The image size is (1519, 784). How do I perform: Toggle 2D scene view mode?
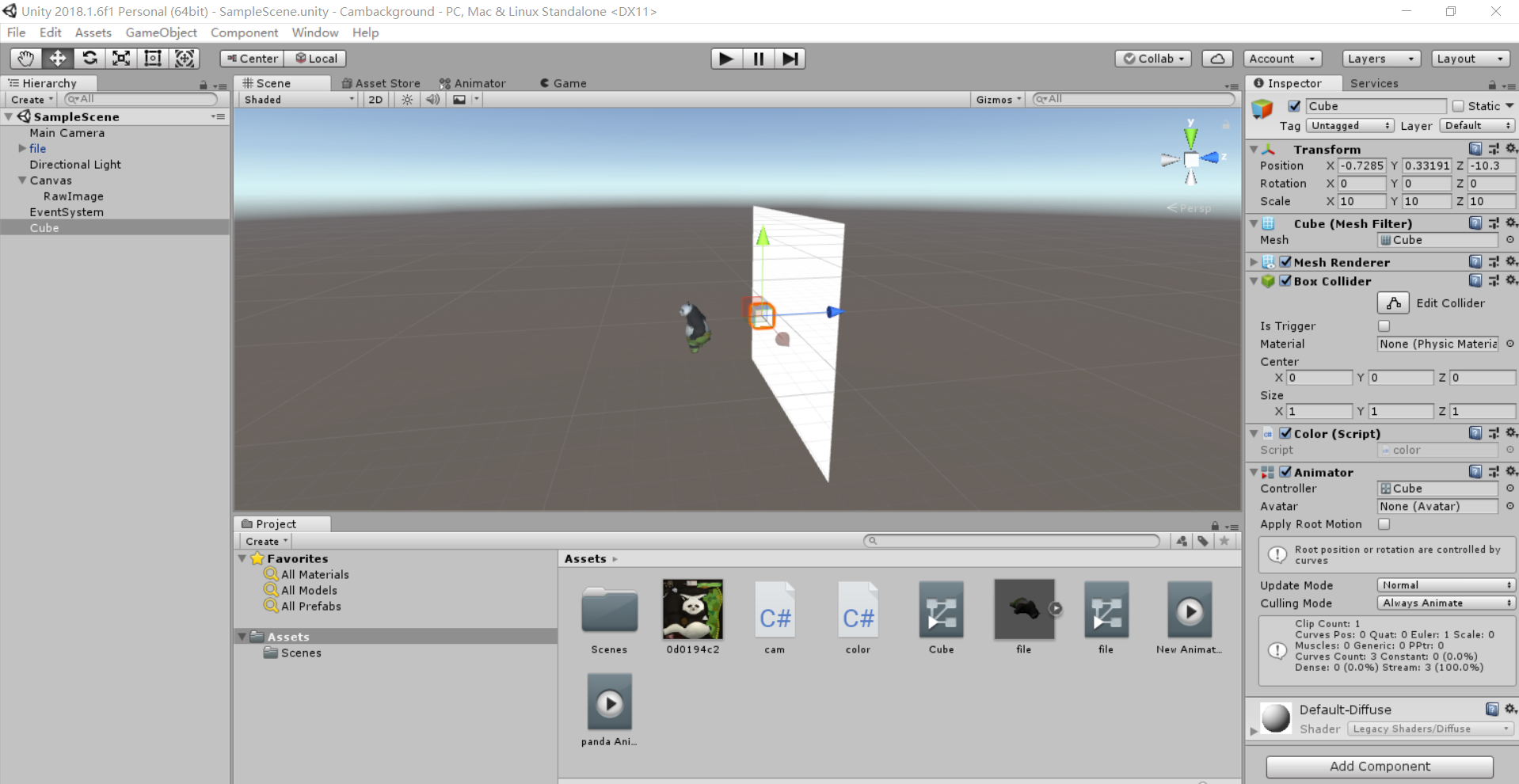375,99
